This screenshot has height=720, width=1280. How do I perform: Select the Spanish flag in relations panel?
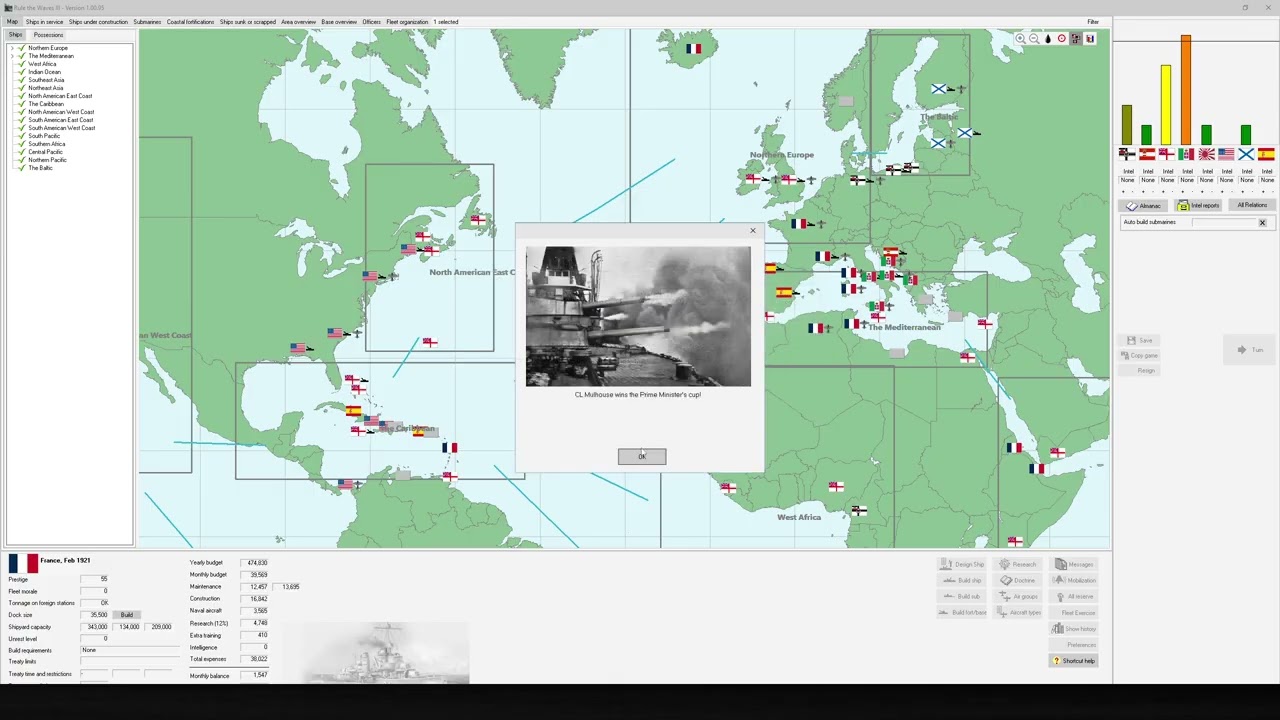coord(1267,154)
